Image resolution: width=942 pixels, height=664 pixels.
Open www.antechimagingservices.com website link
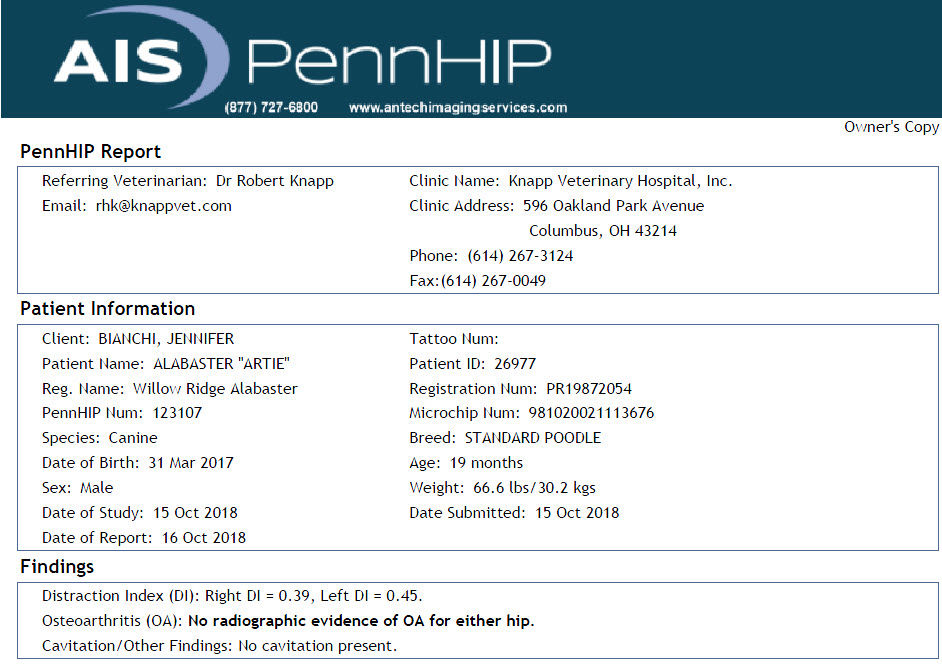click(x=458, y=108)
